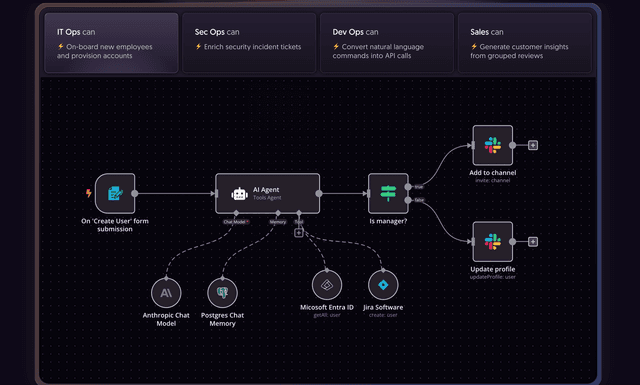The height and width of the screenshot is (385, 640).
Task: Click 'On-board new employees' description text
Action: click(104, 51)
